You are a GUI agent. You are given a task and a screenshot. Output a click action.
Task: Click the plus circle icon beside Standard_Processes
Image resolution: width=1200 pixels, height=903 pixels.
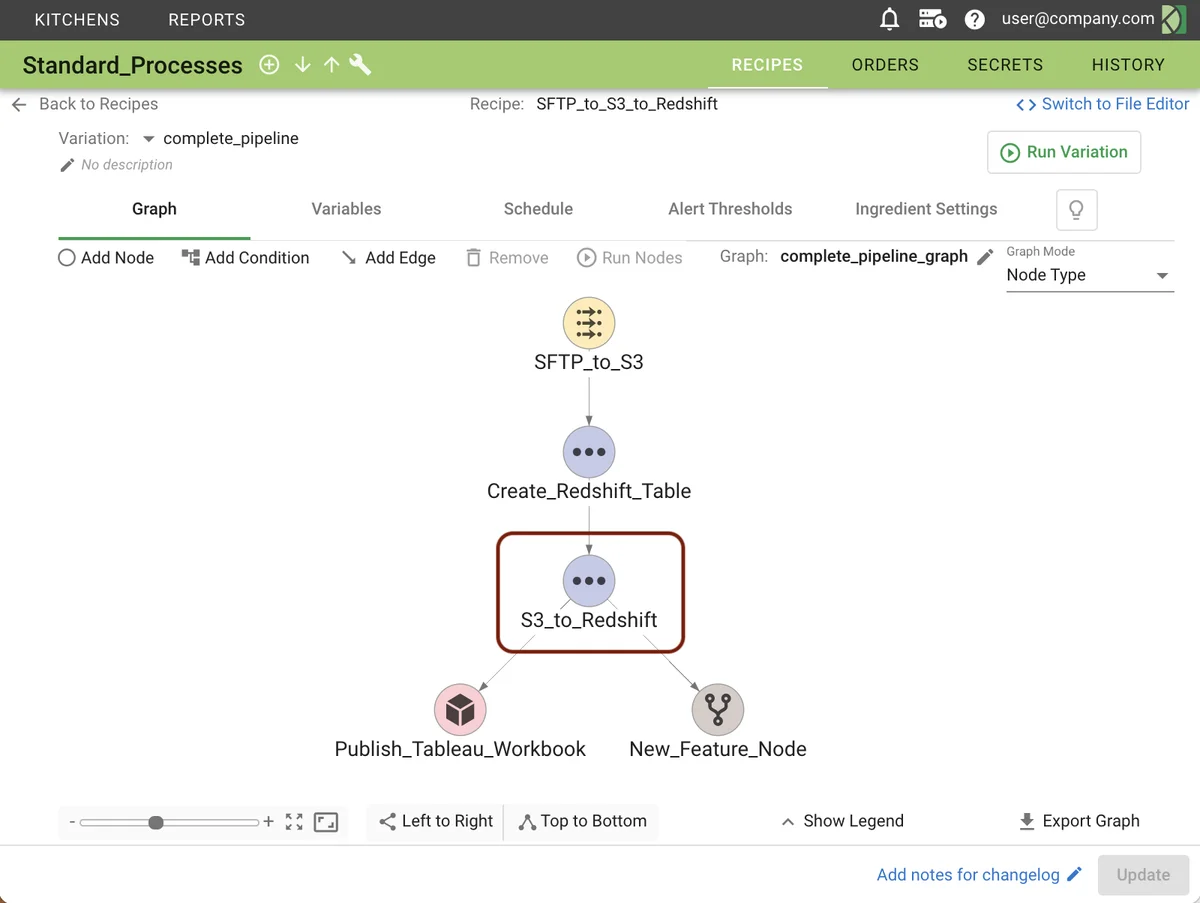tap(269, 65)
